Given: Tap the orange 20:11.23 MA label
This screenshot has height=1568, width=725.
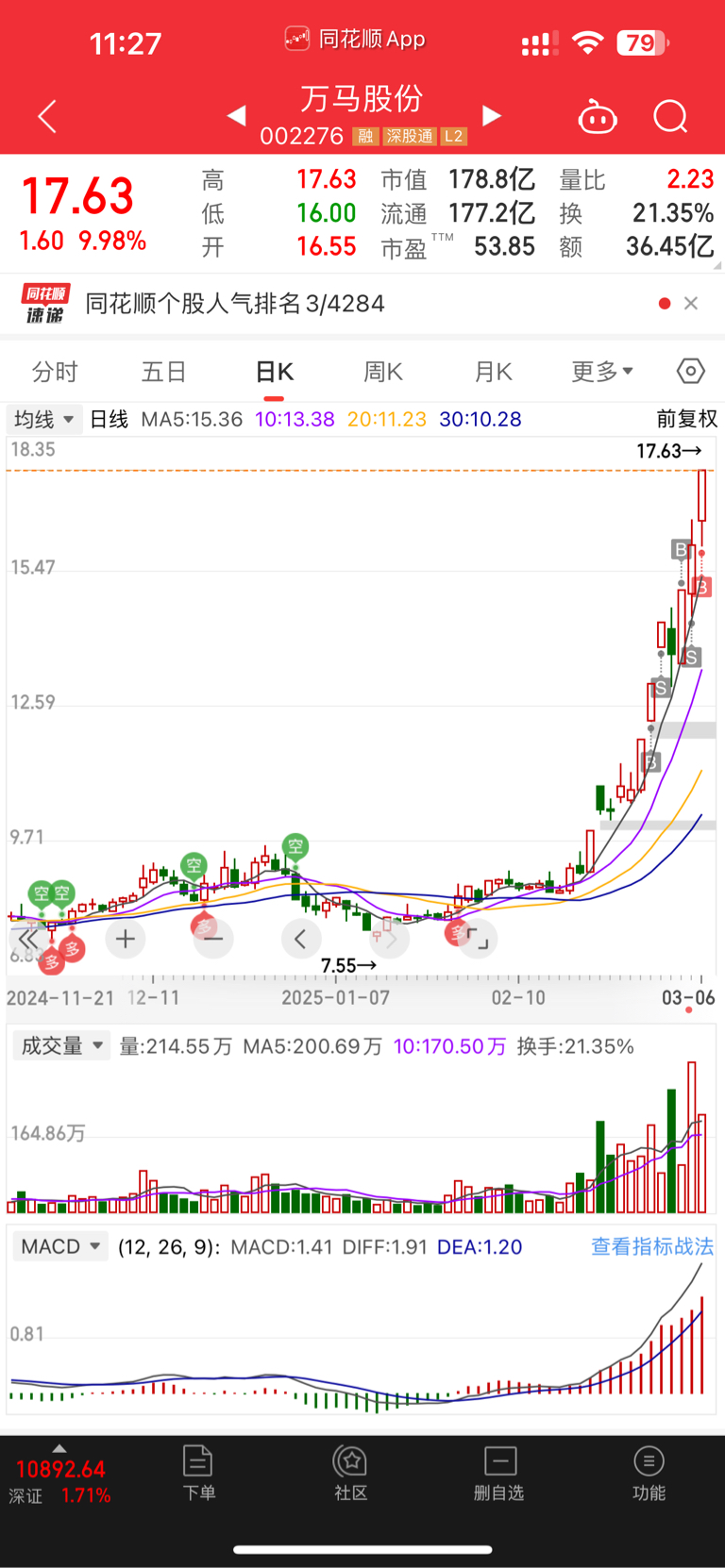Looking at the screenshot, I should pos(387,419).
